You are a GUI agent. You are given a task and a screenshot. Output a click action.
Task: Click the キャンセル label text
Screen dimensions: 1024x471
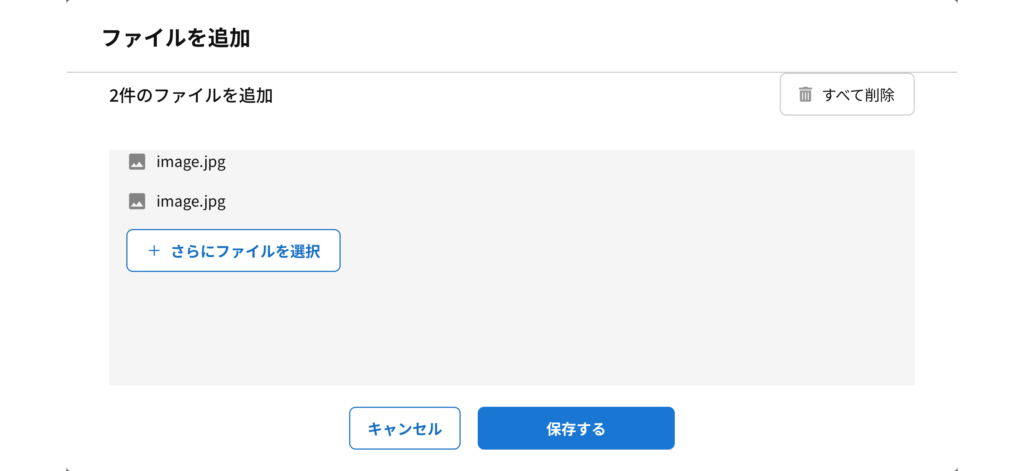404,429
